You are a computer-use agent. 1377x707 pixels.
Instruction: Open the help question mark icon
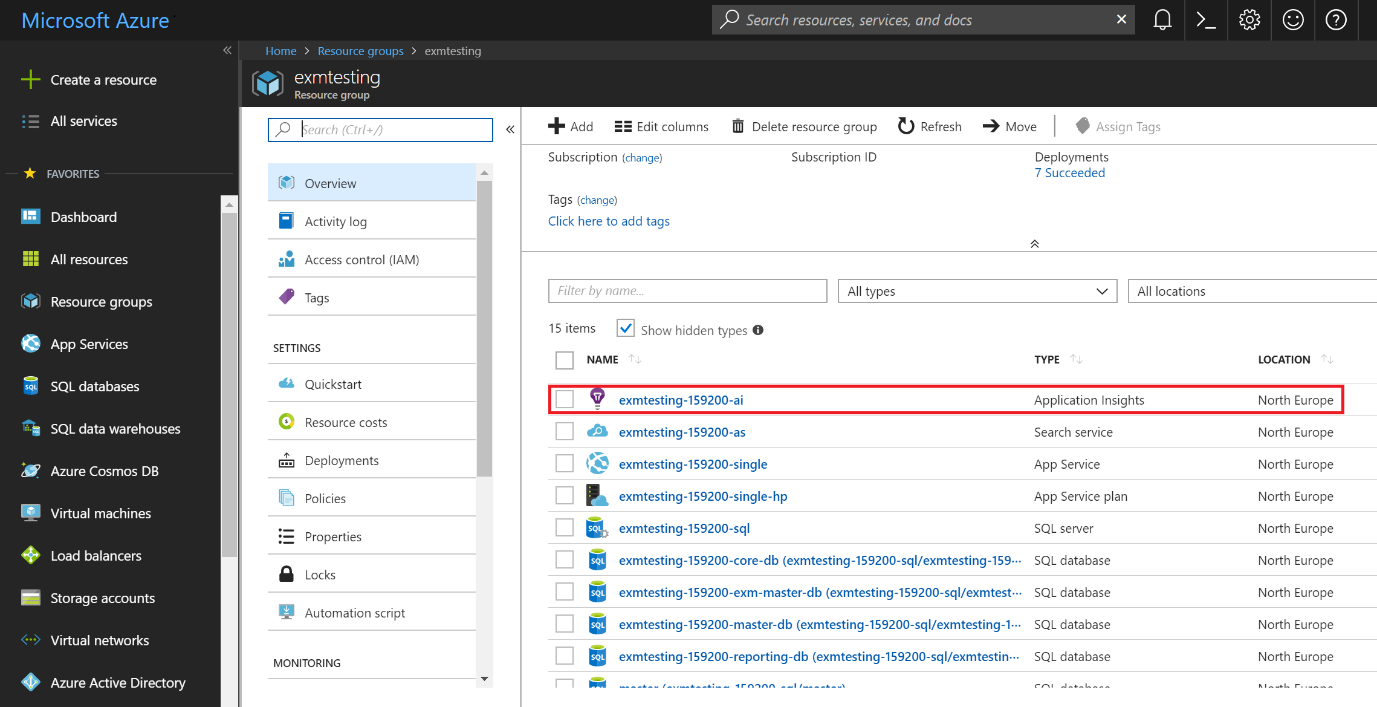1336,19
